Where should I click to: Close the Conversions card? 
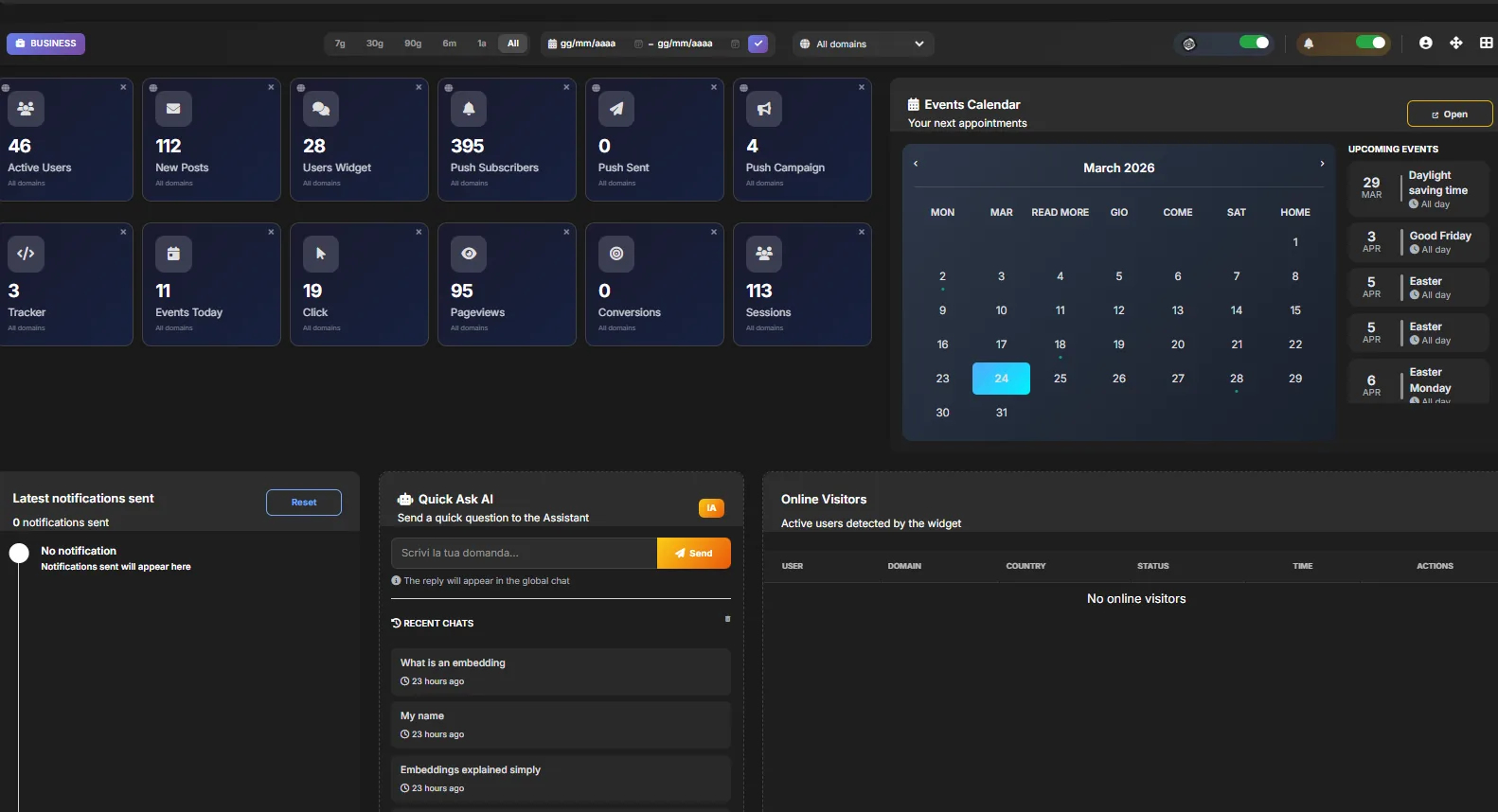point(714,232)
